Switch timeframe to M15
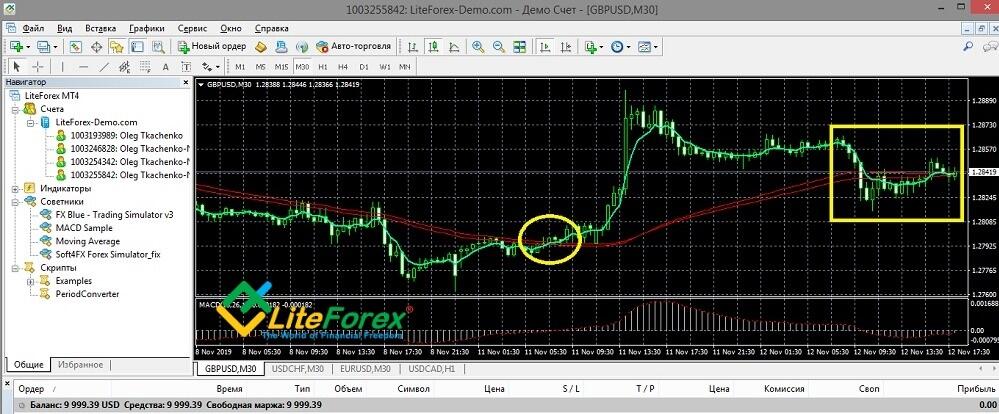The width and height of the screenshot is (999, 414). (x=282, y=66)
